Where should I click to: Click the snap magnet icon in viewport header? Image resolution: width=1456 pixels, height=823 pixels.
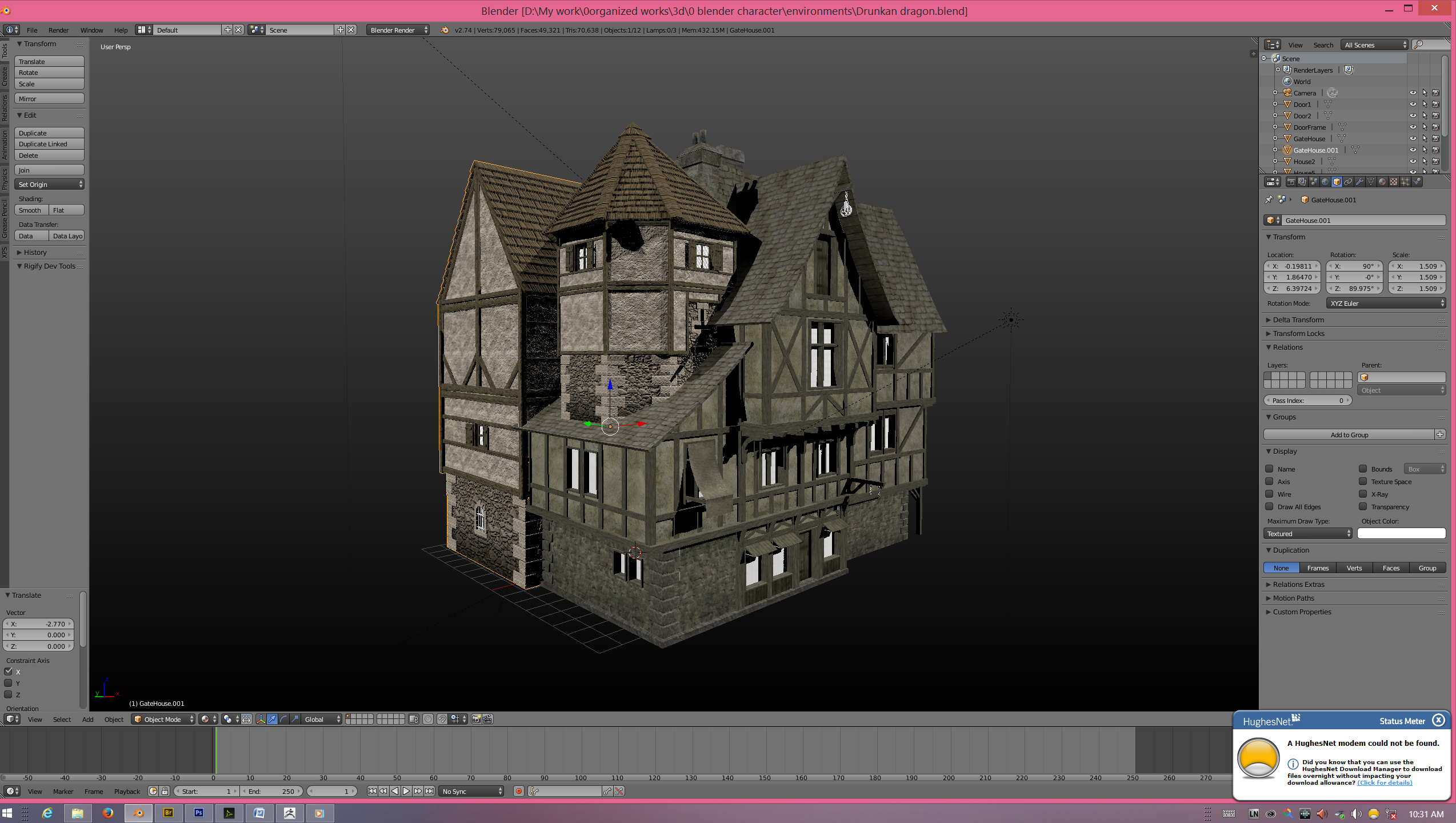point(442,719)
